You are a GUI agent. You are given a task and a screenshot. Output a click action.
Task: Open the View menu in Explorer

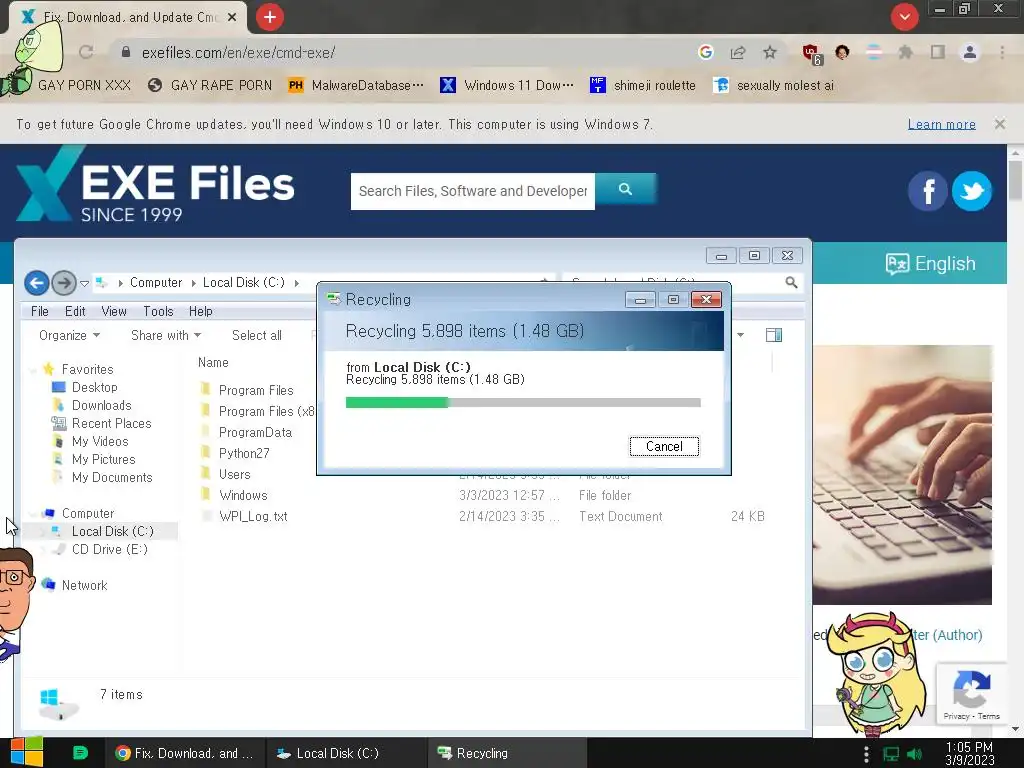[114, 312]
